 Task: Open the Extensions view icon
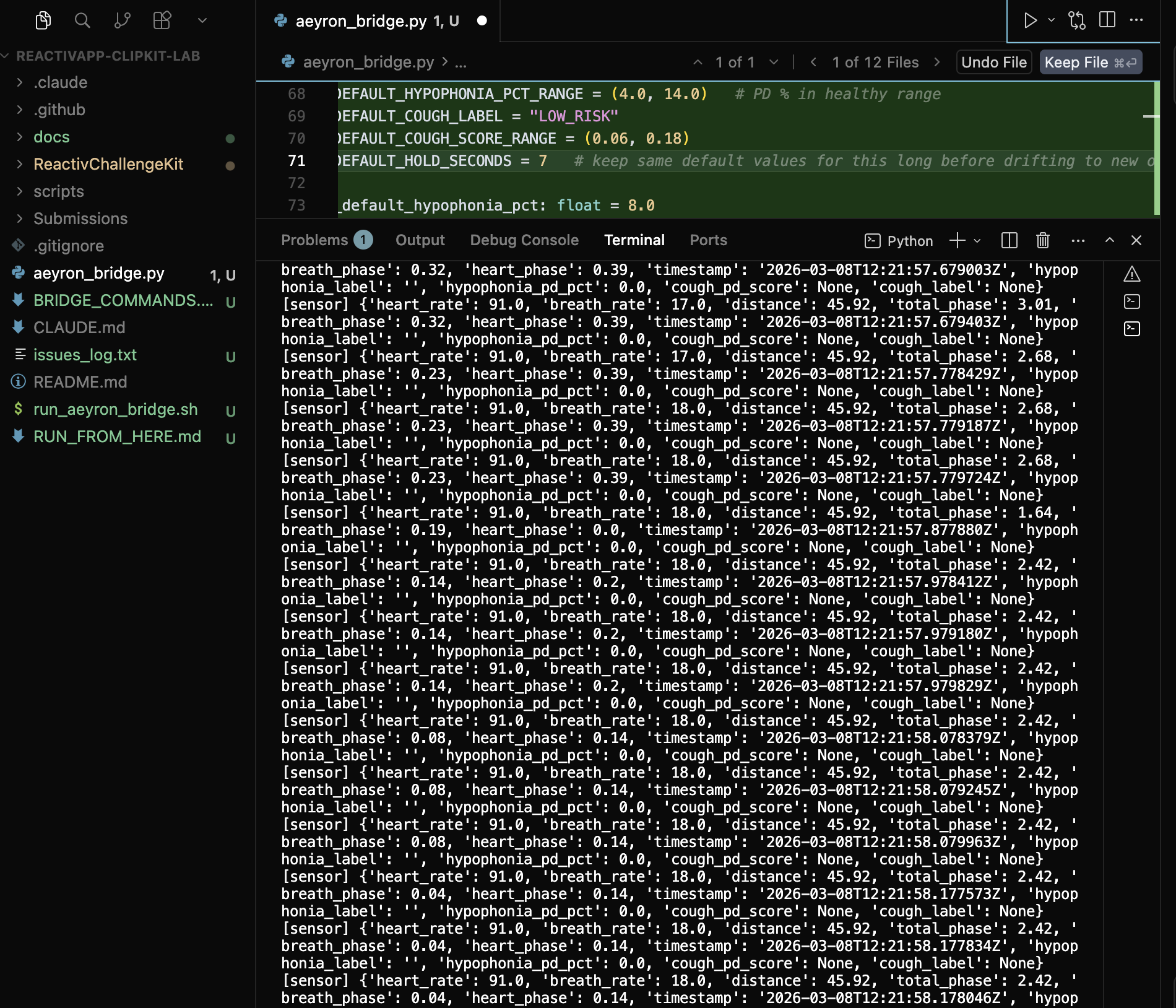pos(162,20)
